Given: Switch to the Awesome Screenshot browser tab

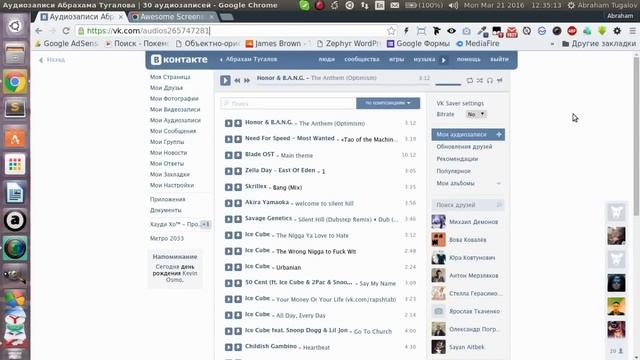Looking at the screenshot, I should click(171, 17).
